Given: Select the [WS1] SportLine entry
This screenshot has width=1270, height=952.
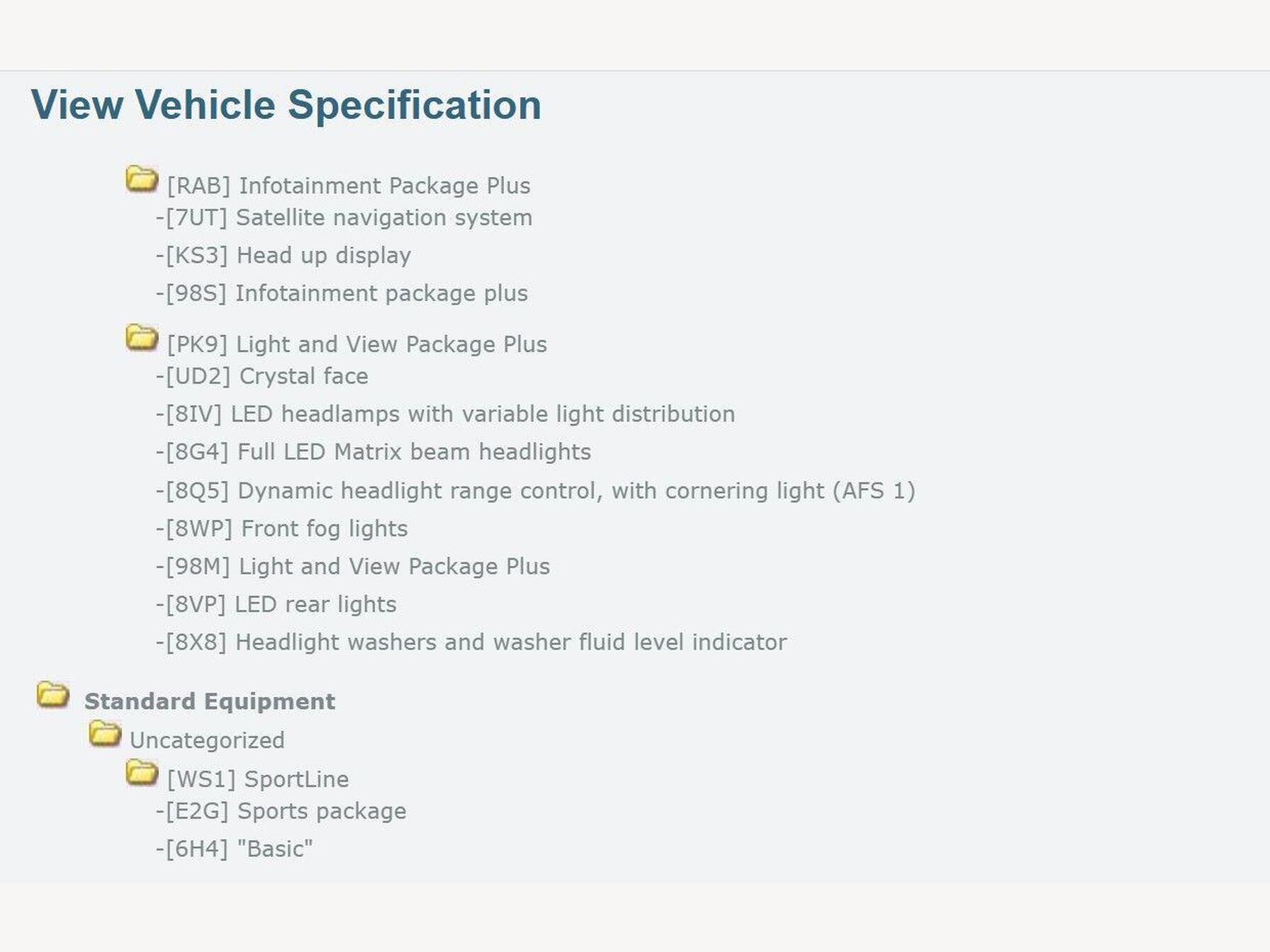Looking at the screenshot, I should 258,779.
